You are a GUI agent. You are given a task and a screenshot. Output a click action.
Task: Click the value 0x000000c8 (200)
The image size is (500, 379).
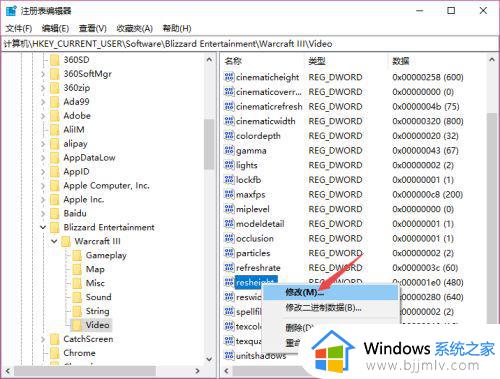[x=427, y=195]
